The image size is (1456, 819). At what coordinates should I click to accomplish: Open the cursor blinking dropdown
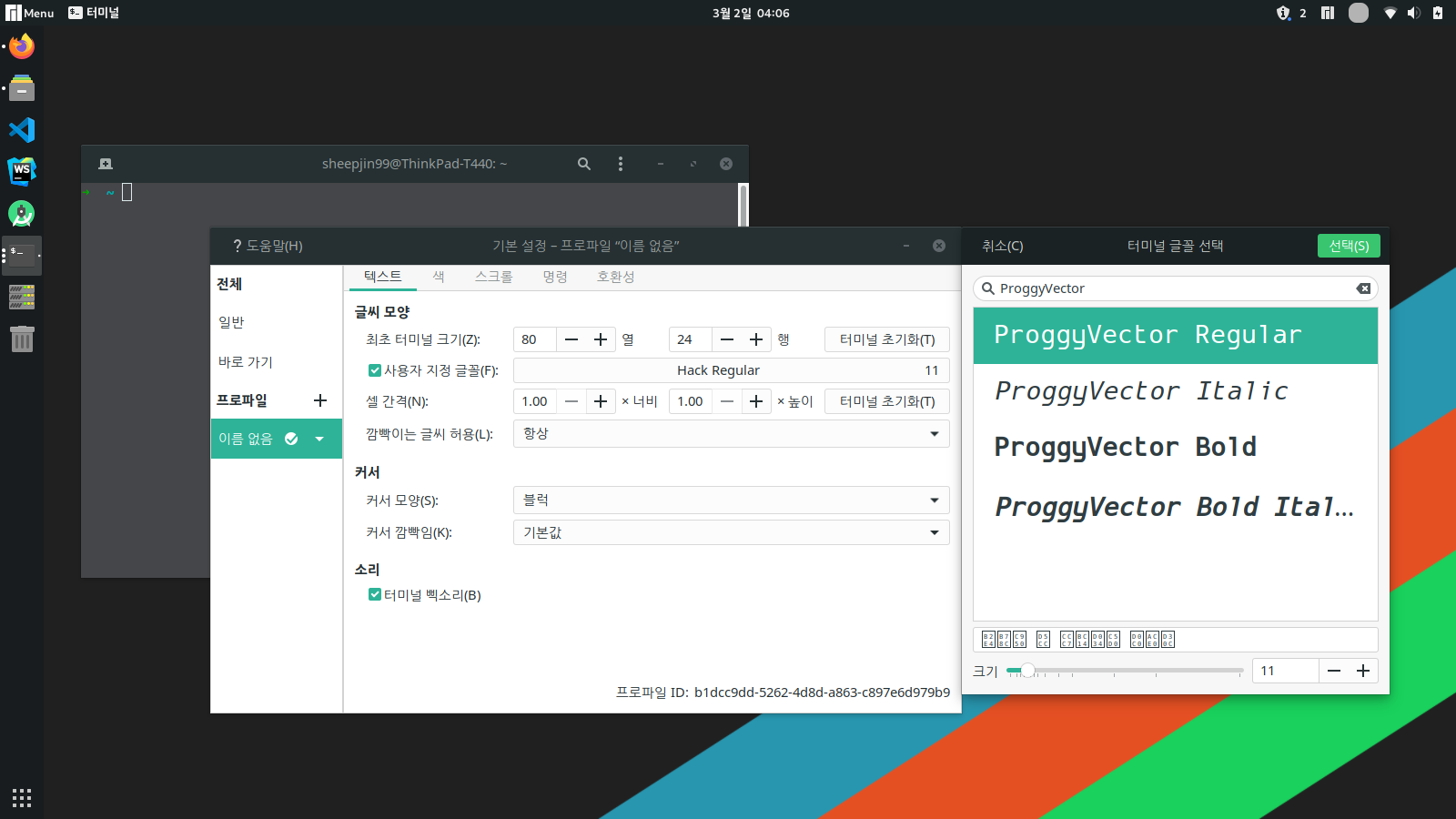(x=732, y=532)
